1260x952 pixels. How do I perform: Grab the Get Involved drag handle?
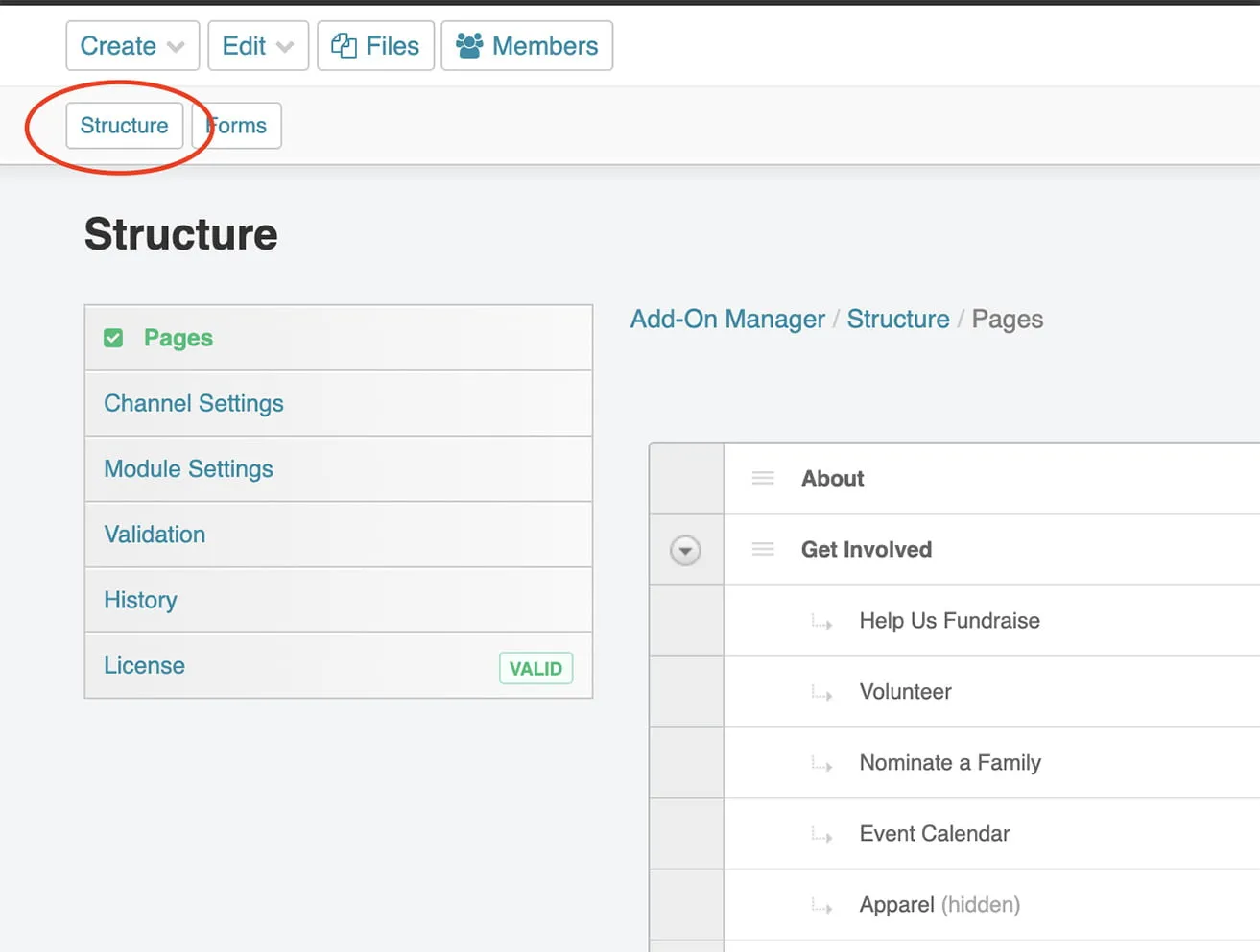763,549
